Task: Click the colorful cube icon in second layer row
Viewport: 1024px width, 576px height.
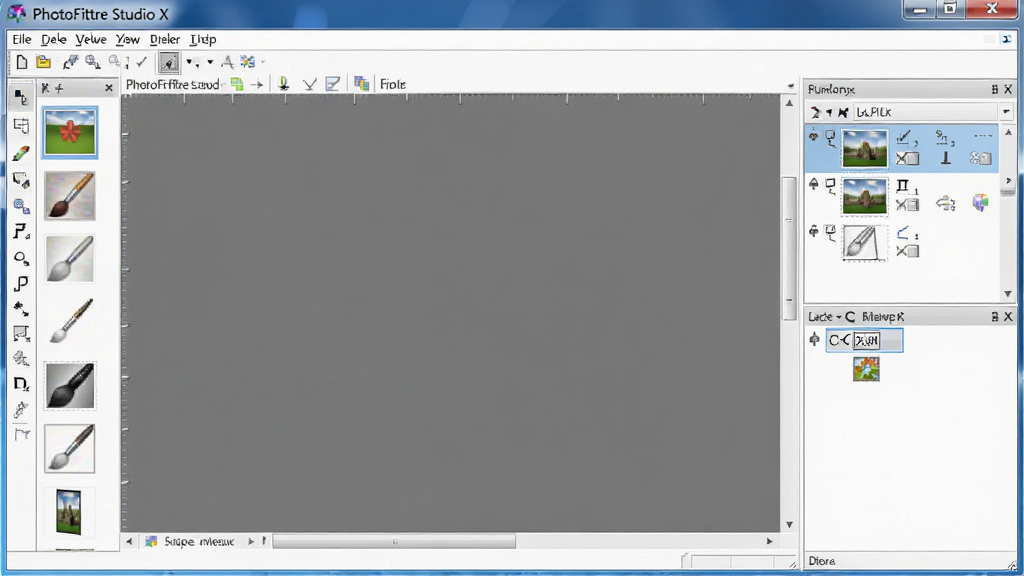Action: [x=980, y=202]
